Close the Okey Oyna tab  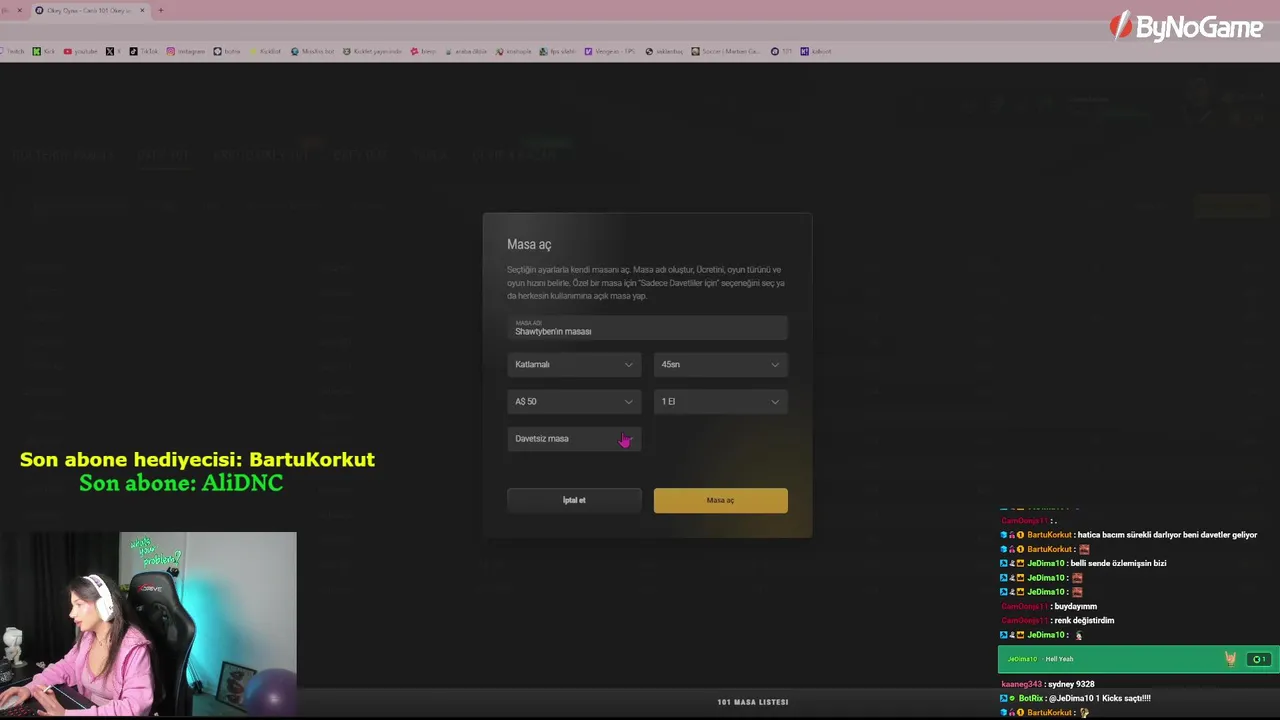[142, 10]
